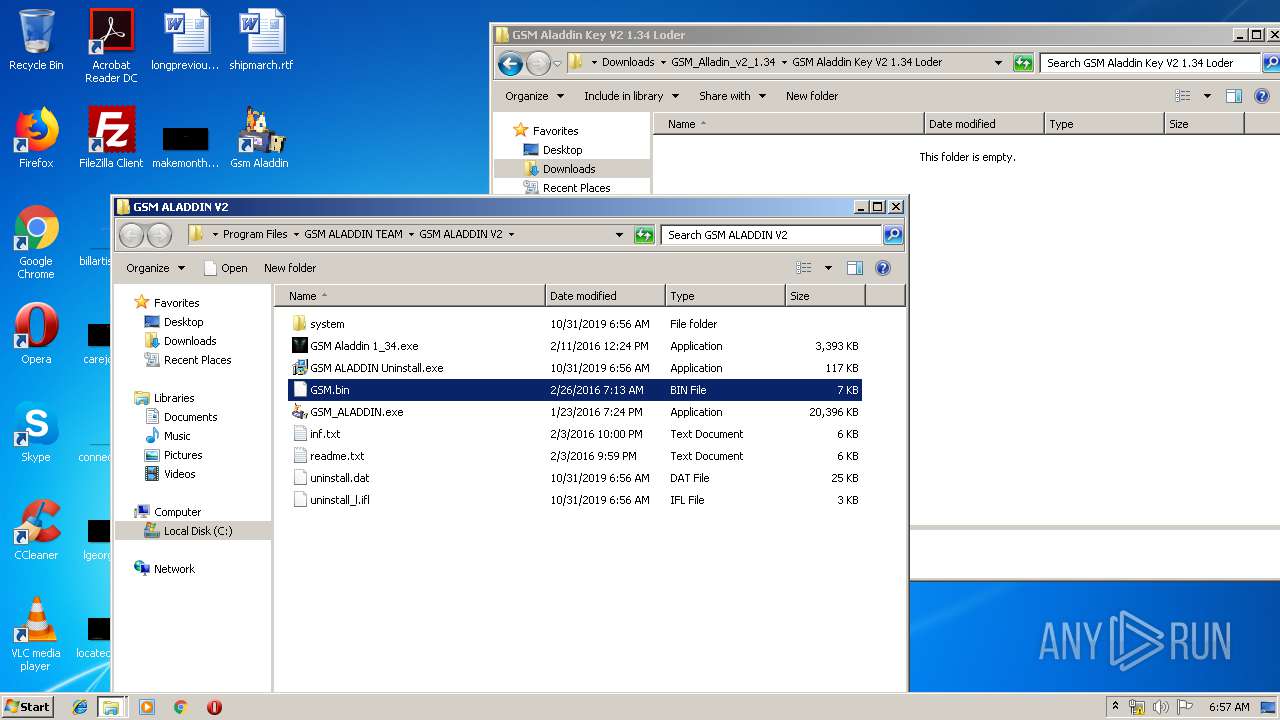
Task: Click New folder in the Loder window
Action: coord(812,96)
